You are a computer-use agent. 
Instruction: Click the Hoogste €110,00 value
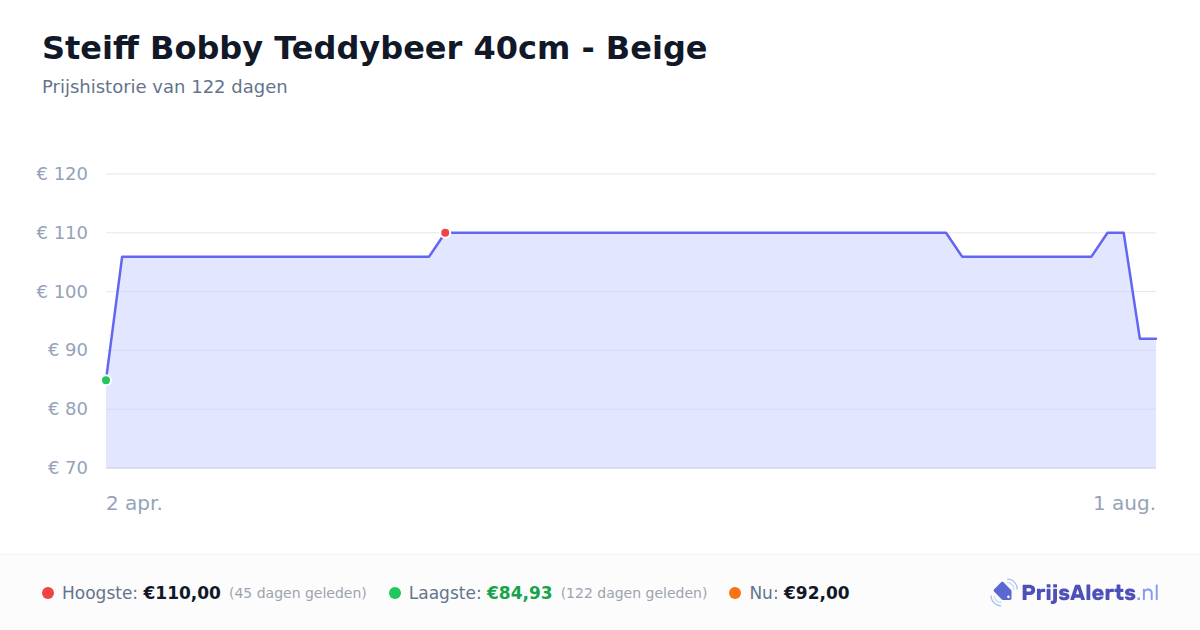pos(182,593)
